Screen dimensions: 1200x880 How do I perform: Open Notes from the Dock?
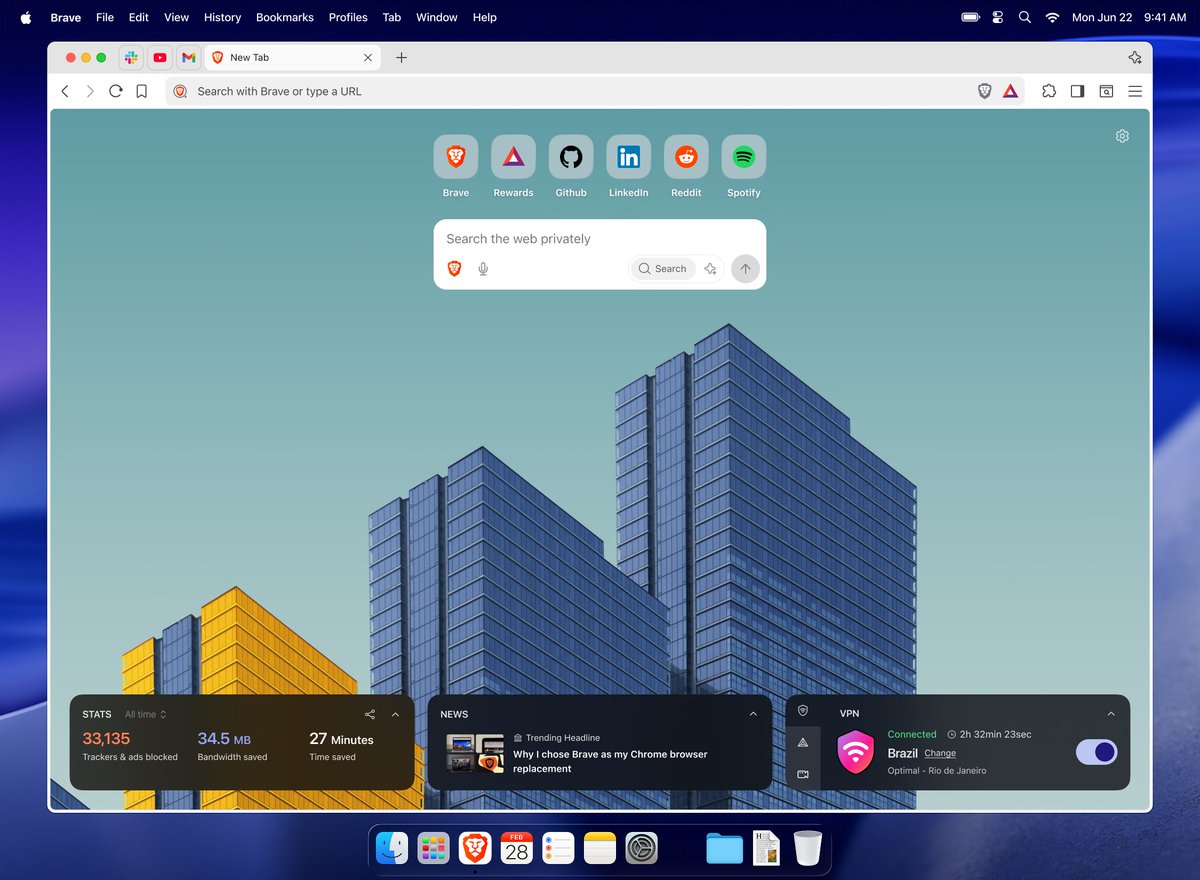tap(600, 849)
